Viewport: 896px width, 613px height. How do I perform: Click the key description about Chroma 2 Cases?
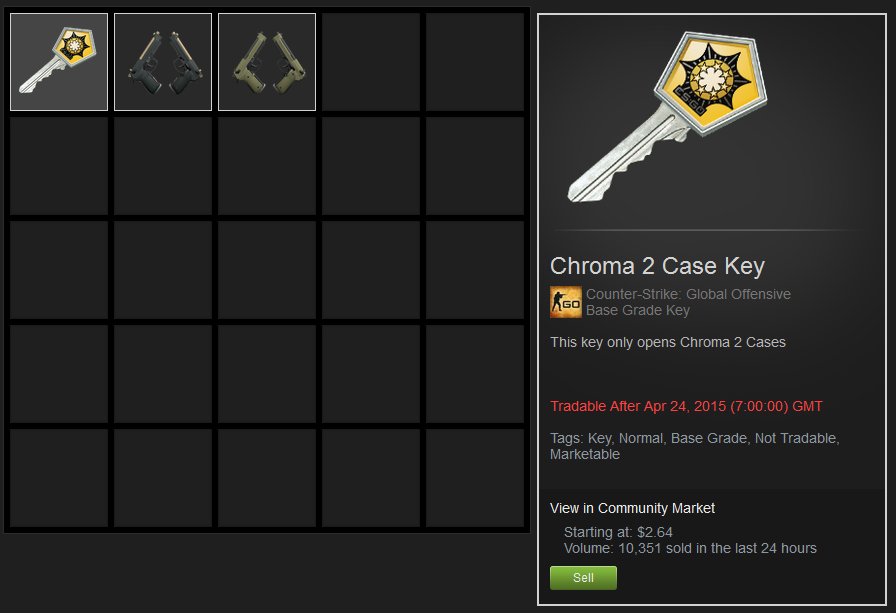(x=667, y=342)
